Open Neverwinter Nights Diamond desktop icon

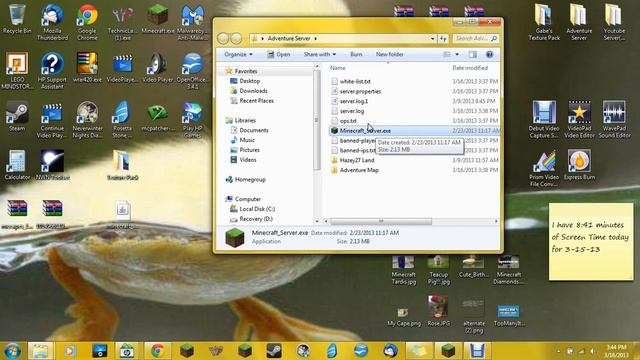coord(87,120)
